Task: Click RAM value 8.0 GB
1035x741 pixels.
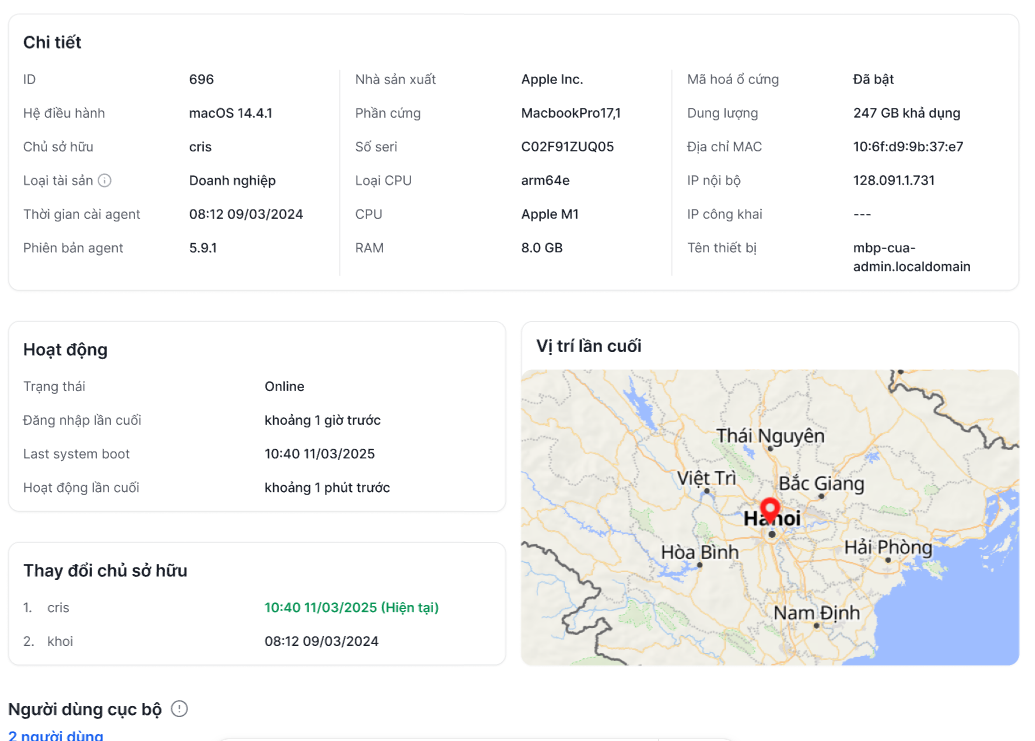Action: tap(542, 248)
